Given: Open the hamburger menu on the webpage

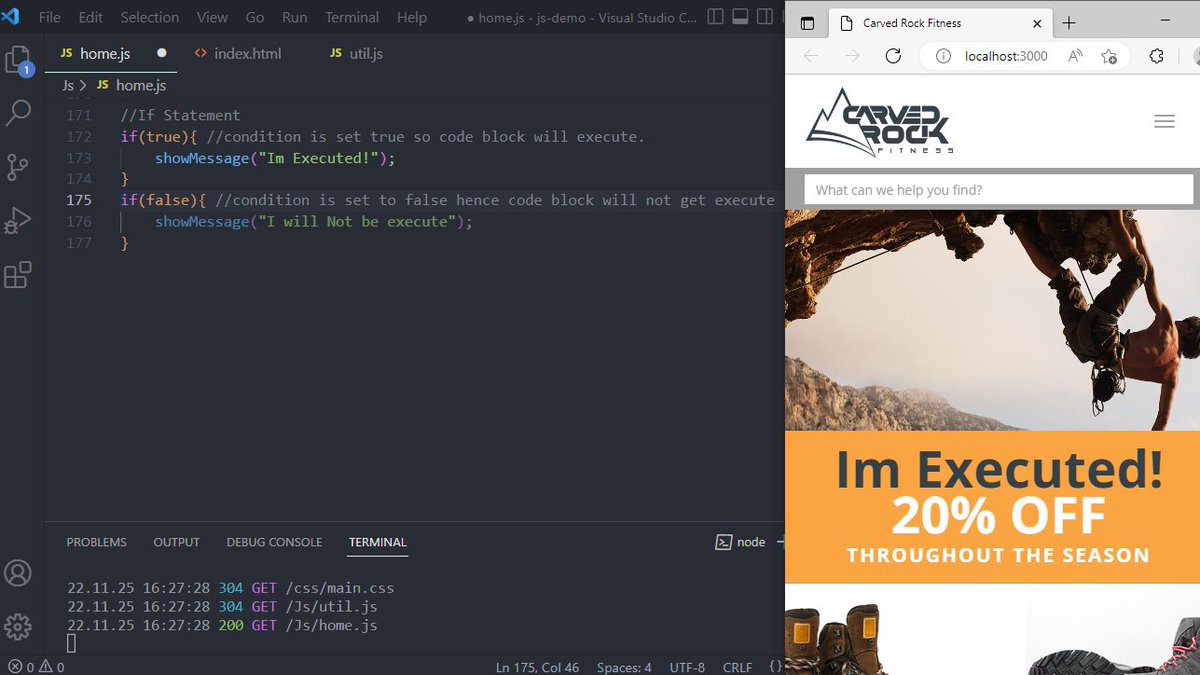Looking at the screenshot, I should (1164, 121).
